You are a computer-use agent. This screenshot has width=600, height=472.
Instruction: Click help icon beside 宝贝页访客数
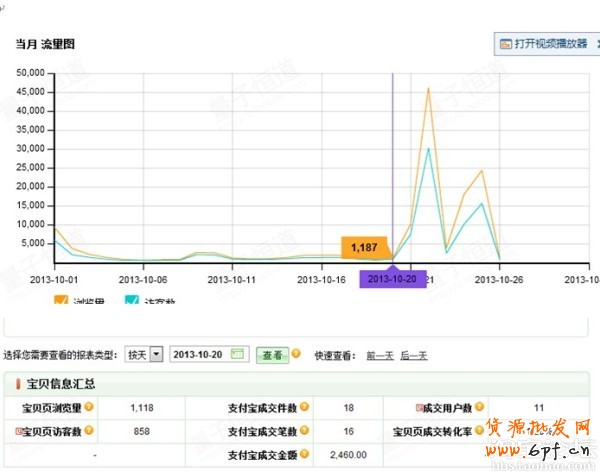[x=89, y=430]
